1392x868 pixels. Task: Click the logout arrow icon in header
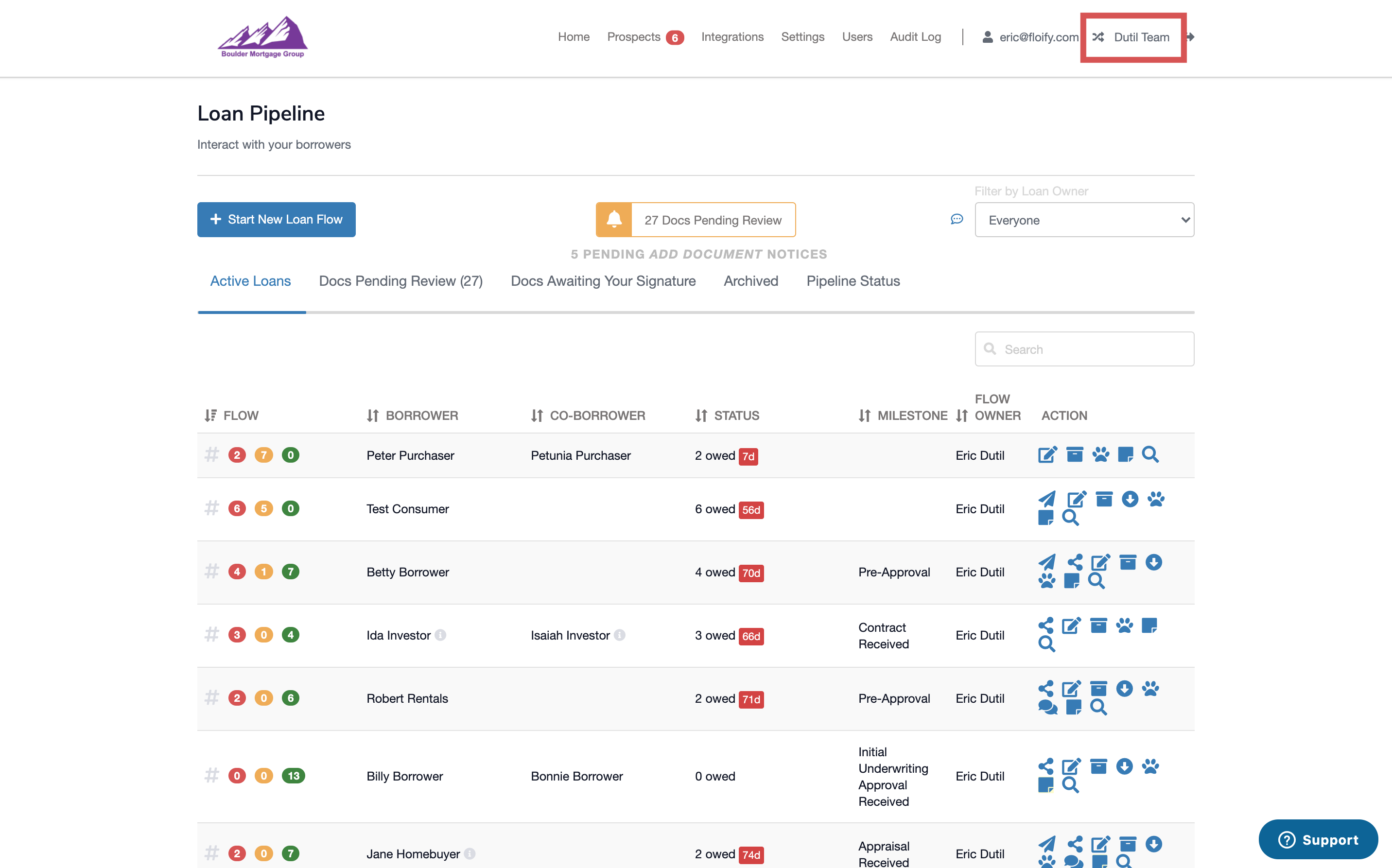pos(1190,37)
